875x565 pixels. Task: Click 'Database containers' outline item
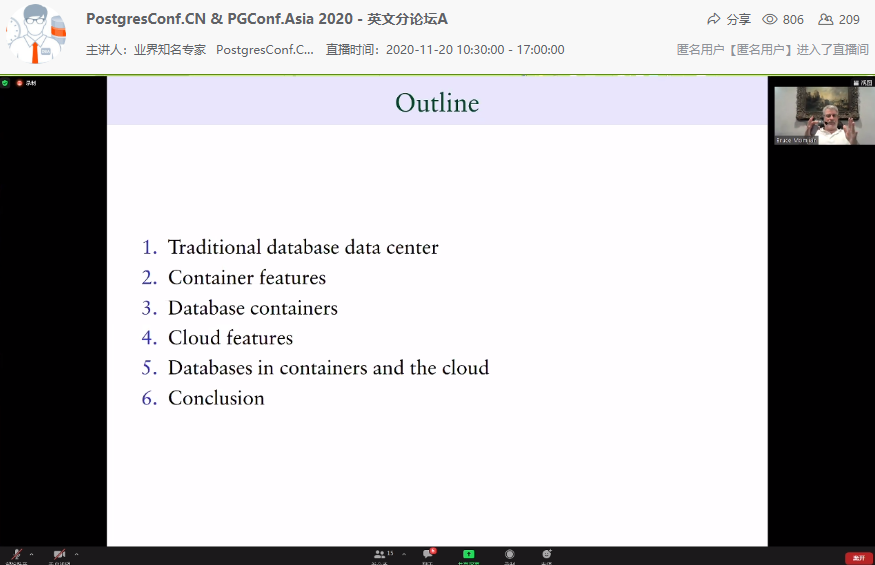pyautogui.click(x=253, y=308)
